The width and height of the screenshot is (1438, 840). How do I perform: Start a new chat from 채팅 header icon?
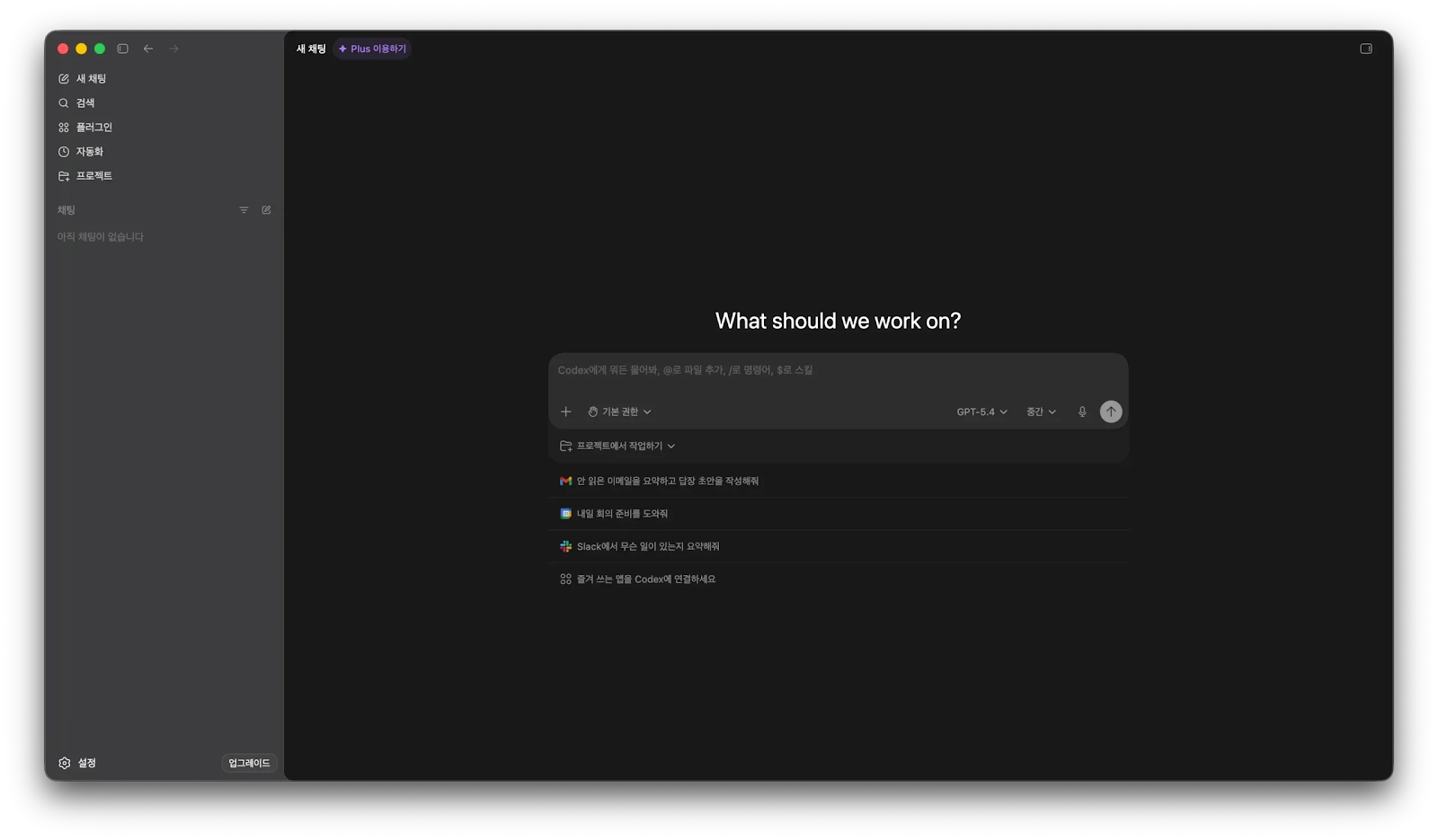(266, 210)
